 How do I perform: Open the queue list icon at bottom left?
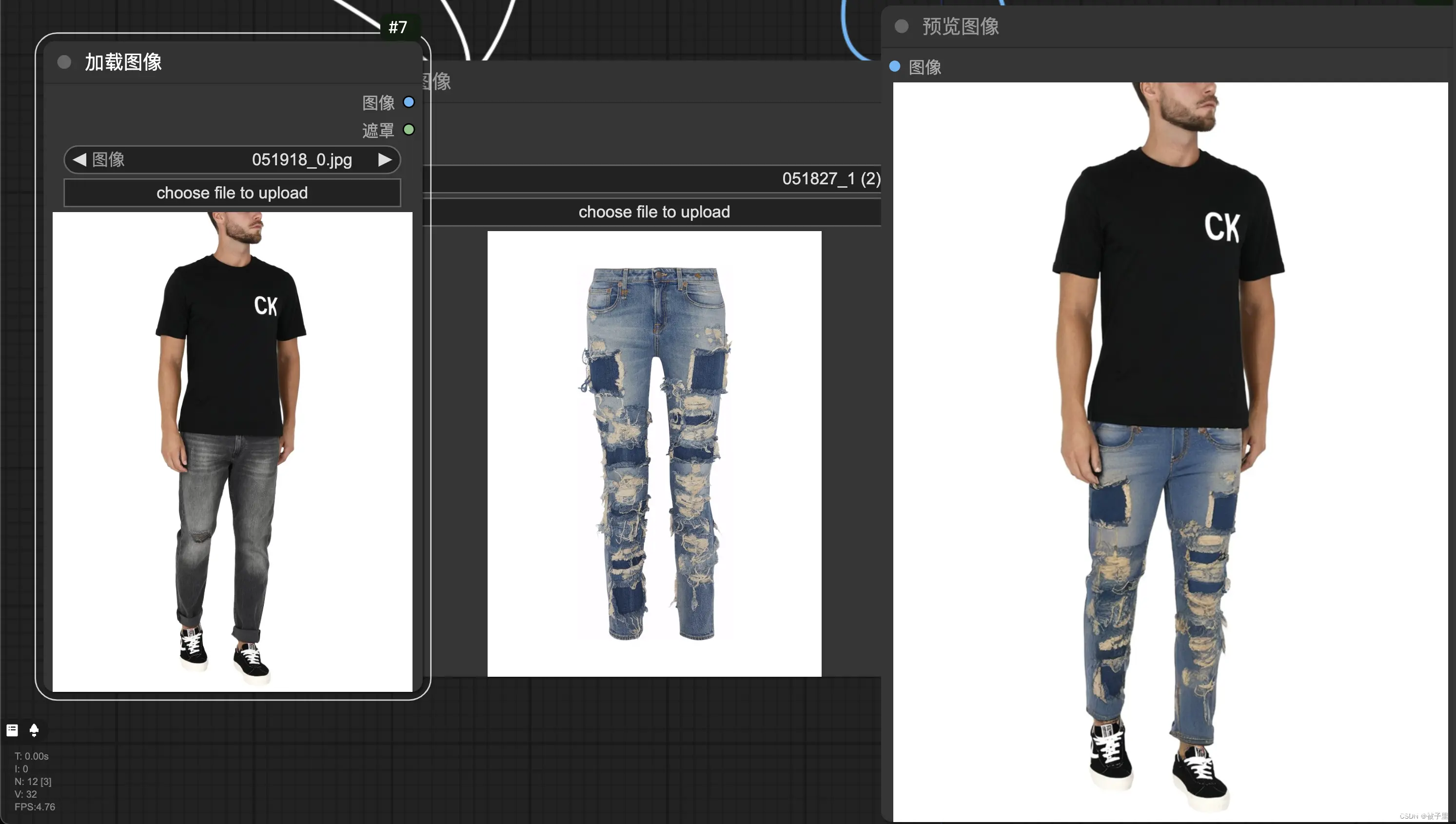[12, 730]
